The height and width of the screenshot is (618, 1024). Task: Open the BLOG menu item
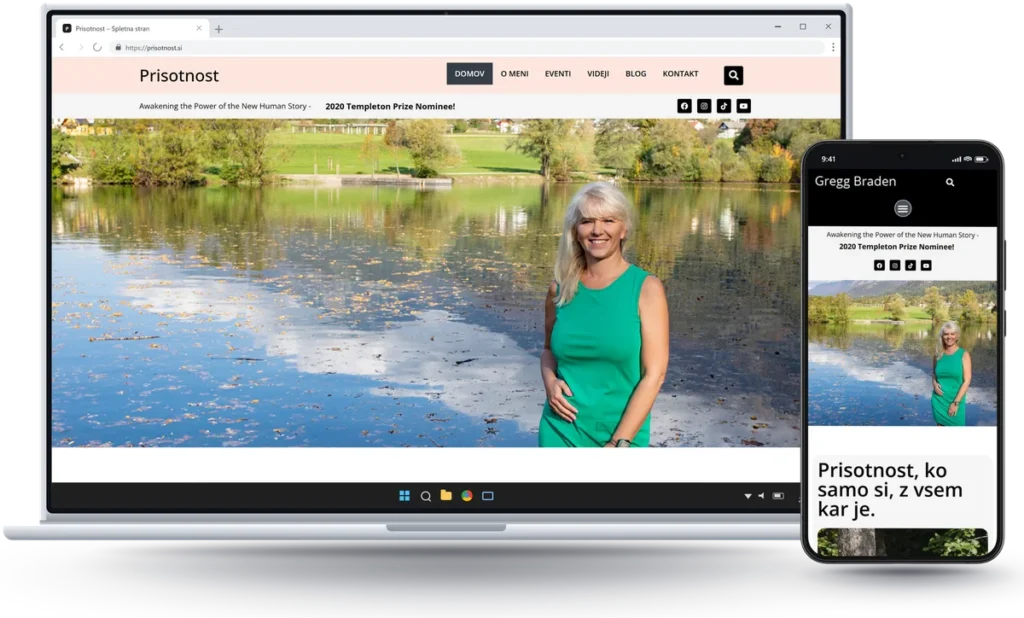(635, 74)
